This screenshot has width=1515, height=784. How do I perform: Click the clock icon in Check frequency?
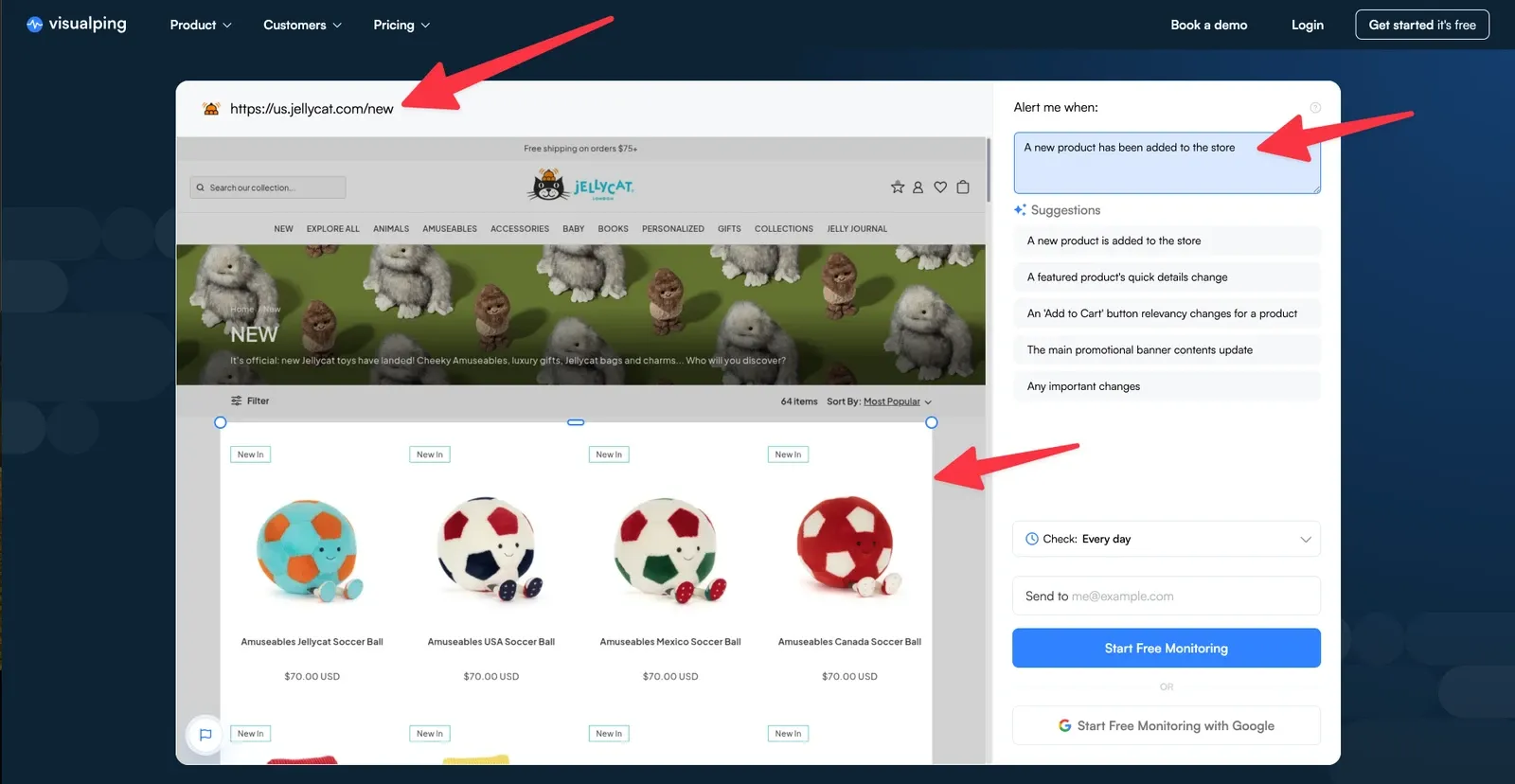1032,539
